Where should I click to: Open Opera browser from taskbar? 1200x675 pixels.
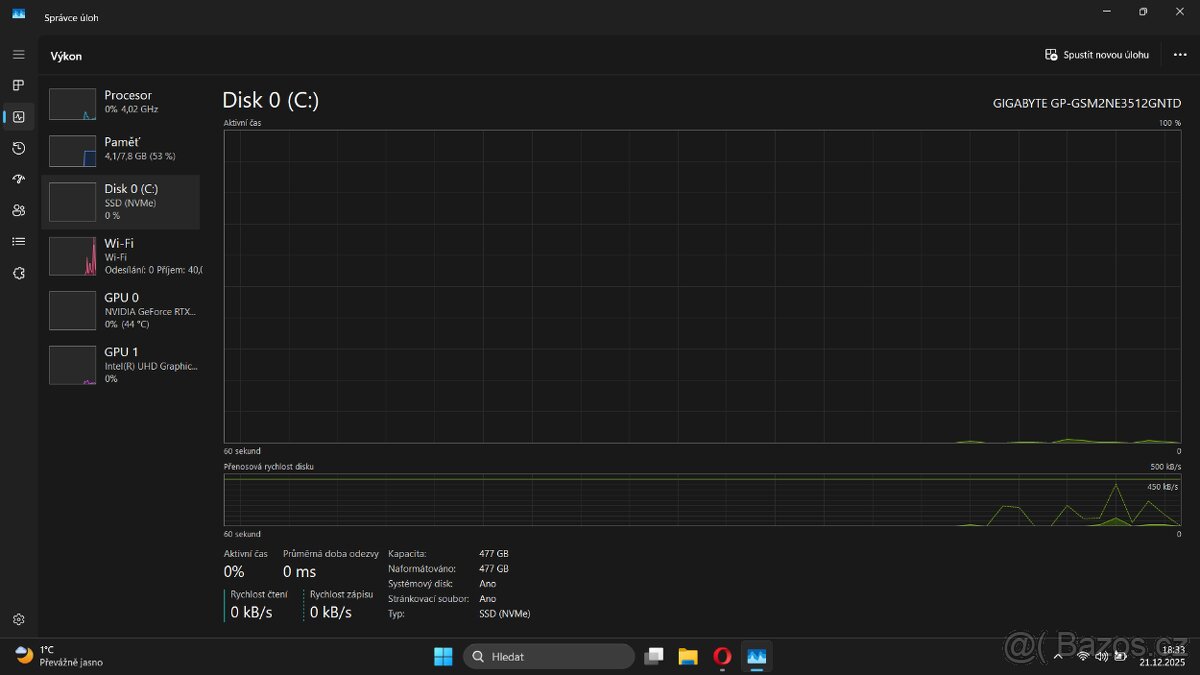pyautogui.click(x=722, y=656)
